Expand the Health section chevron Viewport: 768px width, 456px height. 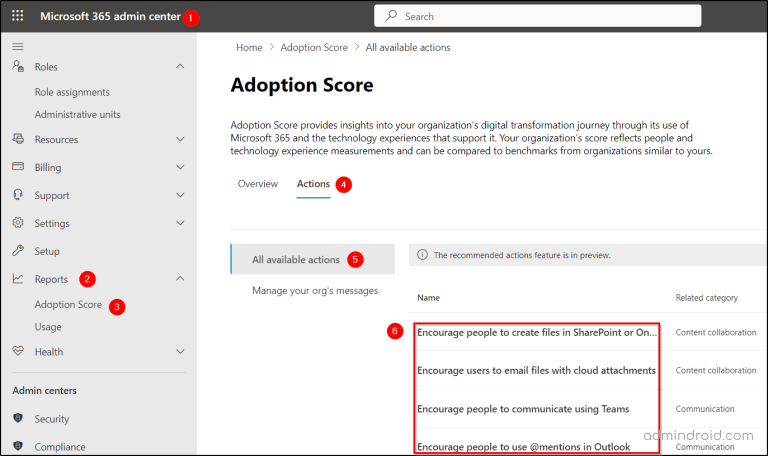[180, 351]
